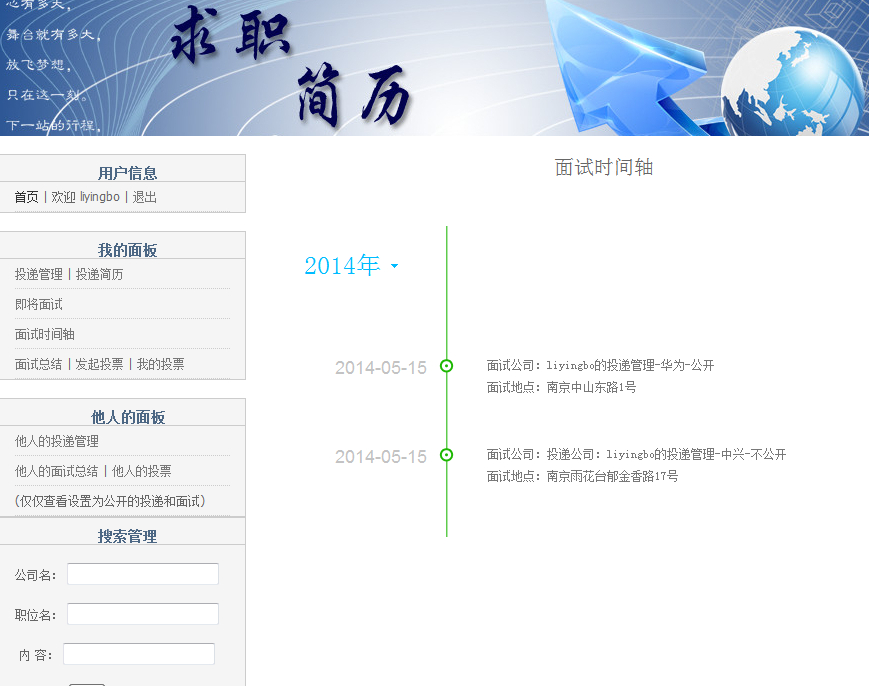
Task: Click into the 内容 text field
Action: (x=139, y=654)
